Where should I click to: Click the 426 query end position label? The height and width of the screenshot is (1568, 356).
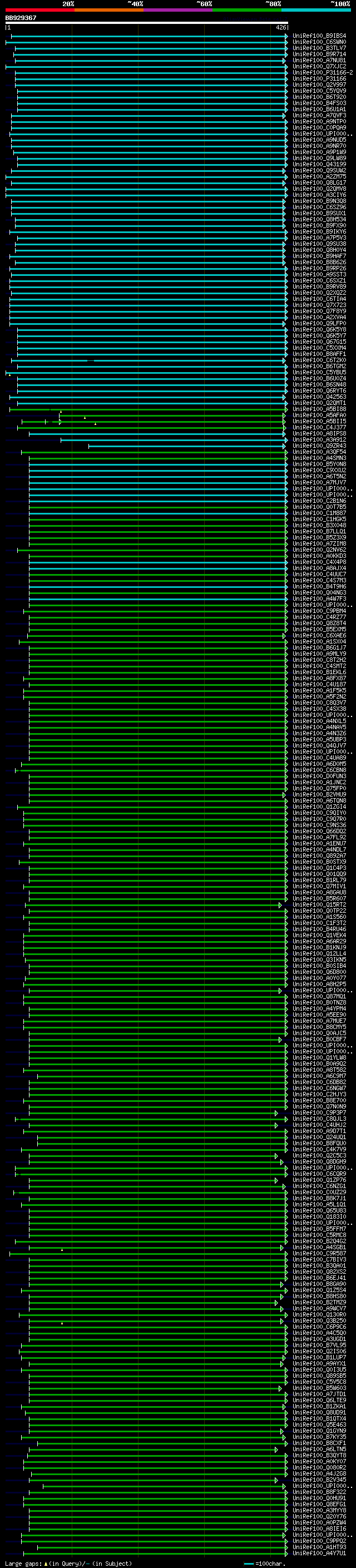[281, 27]
